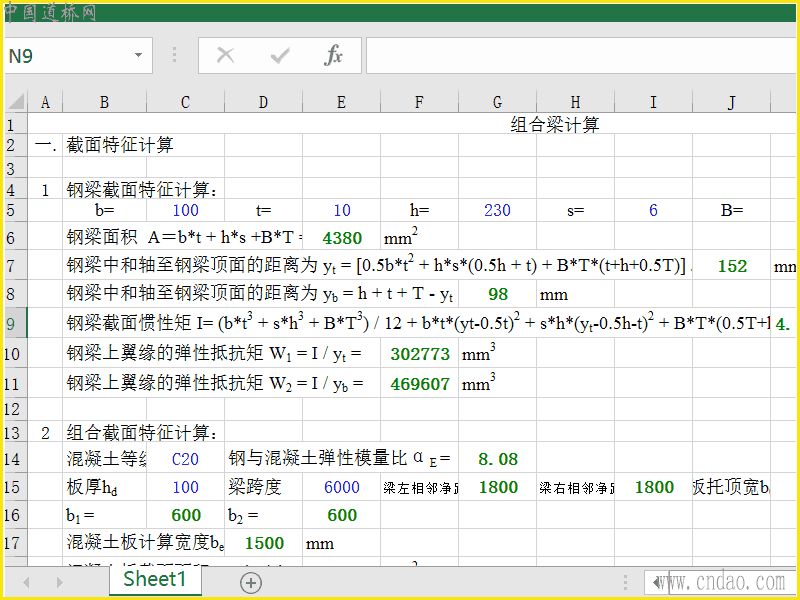Viewport: 800px width, 600px height.
Task: Click the yb result 98
Action: (x=497, y=294)
